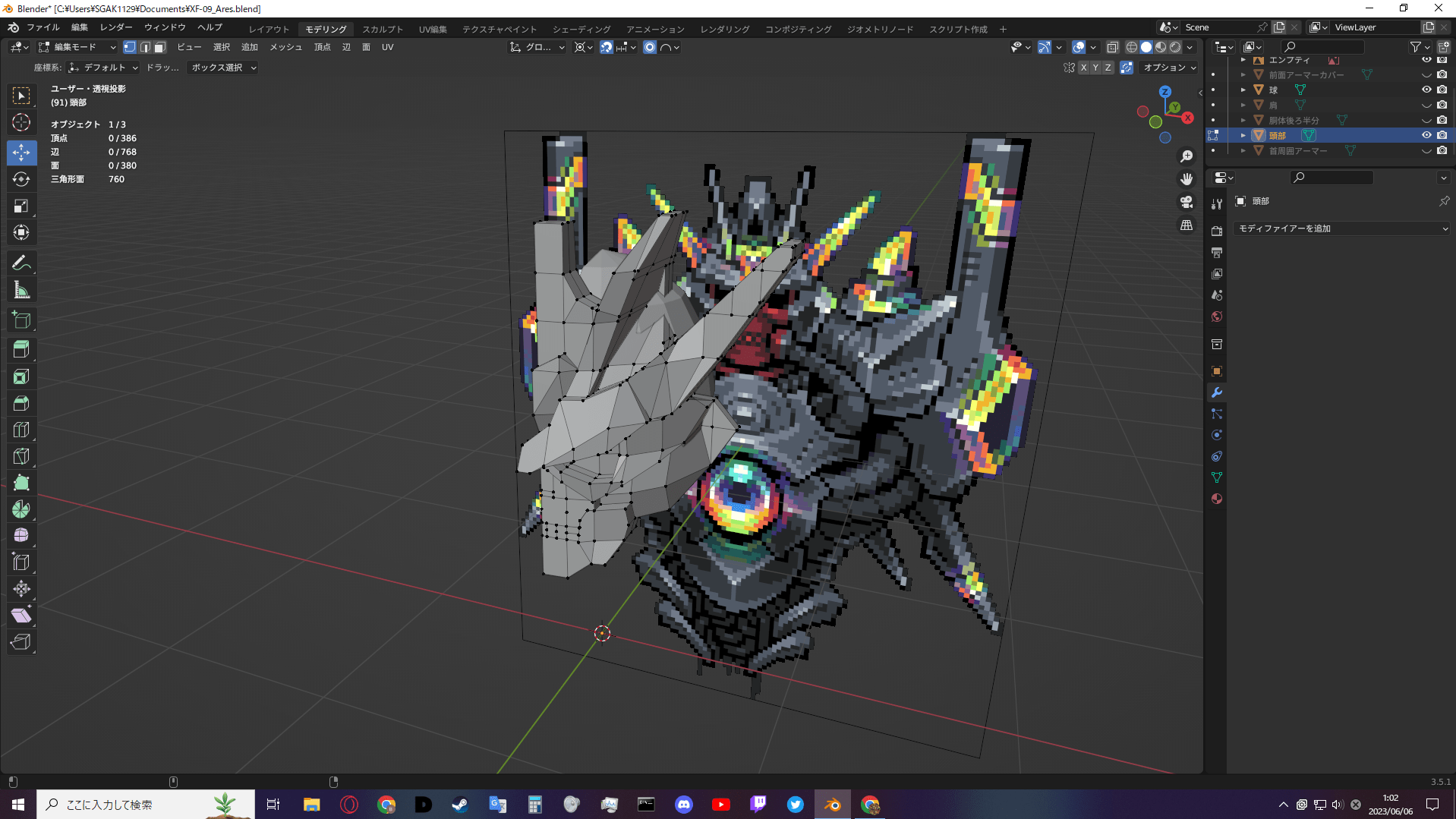Screen dimensions: 1456x819
Task: Select the Rotate tool in toolbar
Action: coord(21,179)
